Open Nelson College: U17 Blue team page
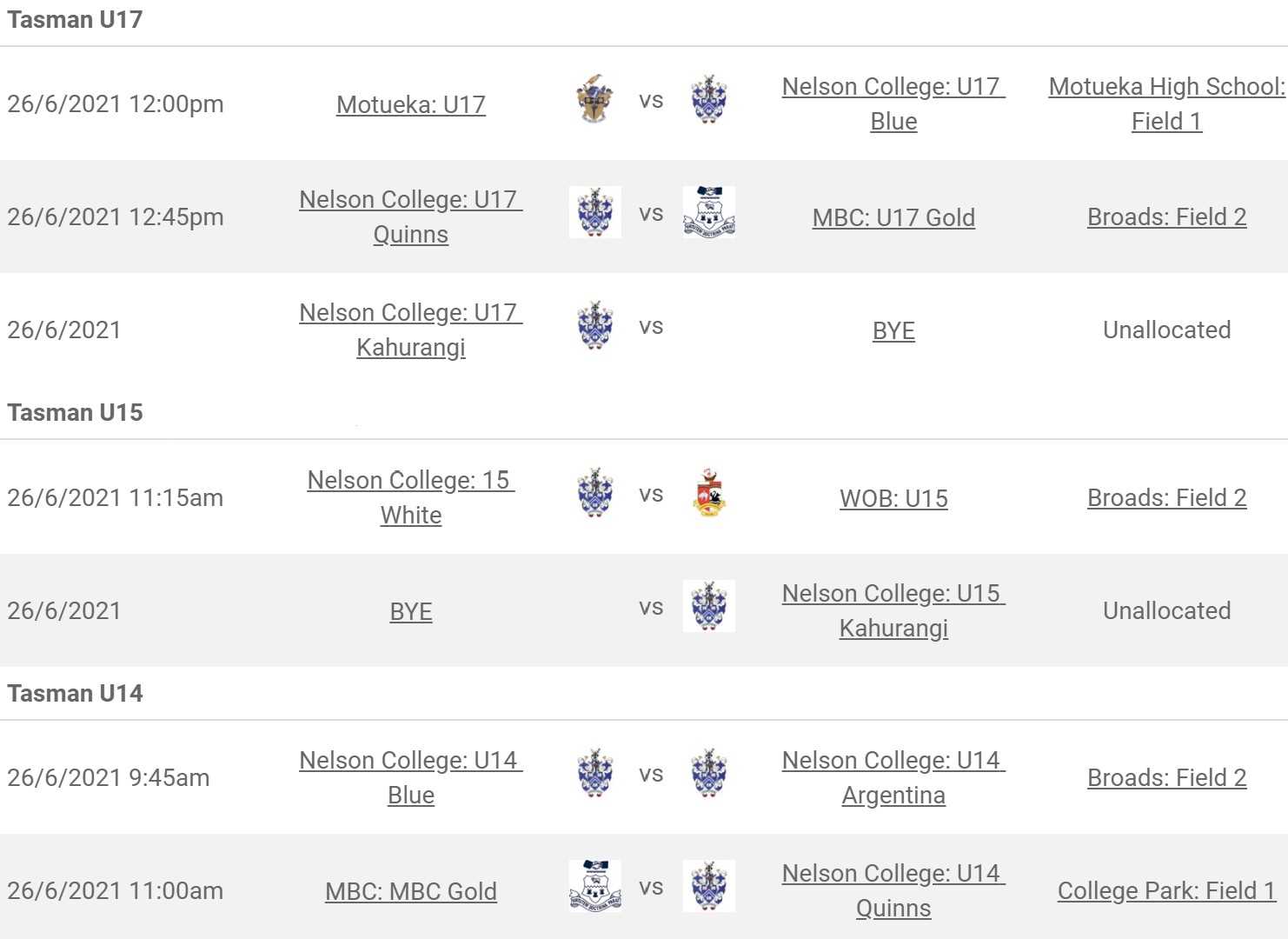Screen dimensions: 1288x939 click(x=893, y=103)
